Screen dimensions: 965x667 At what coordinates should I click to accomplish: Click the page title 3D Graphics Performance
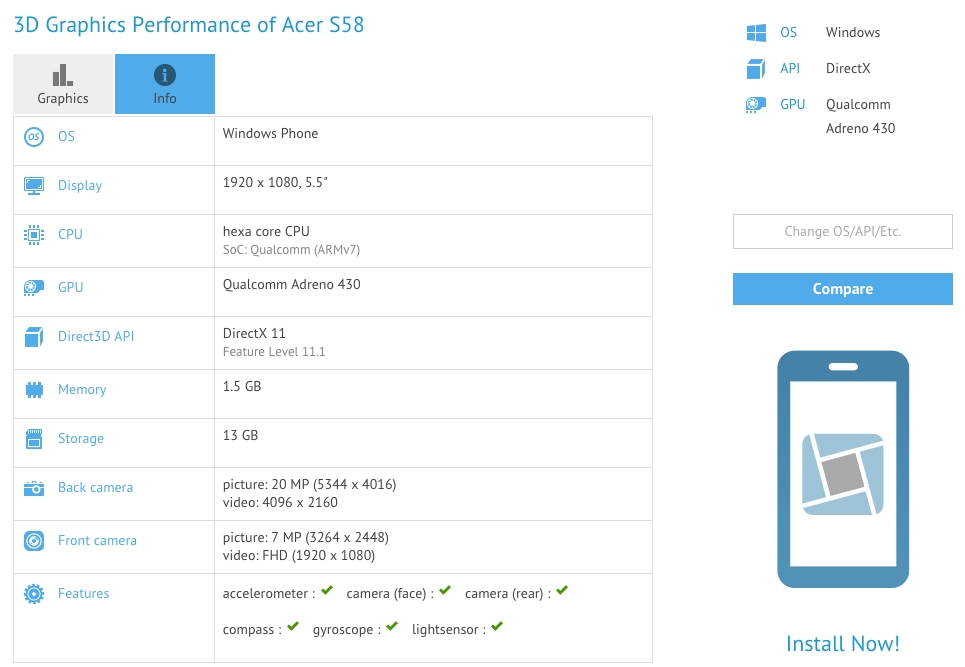[x=189, y=25]
